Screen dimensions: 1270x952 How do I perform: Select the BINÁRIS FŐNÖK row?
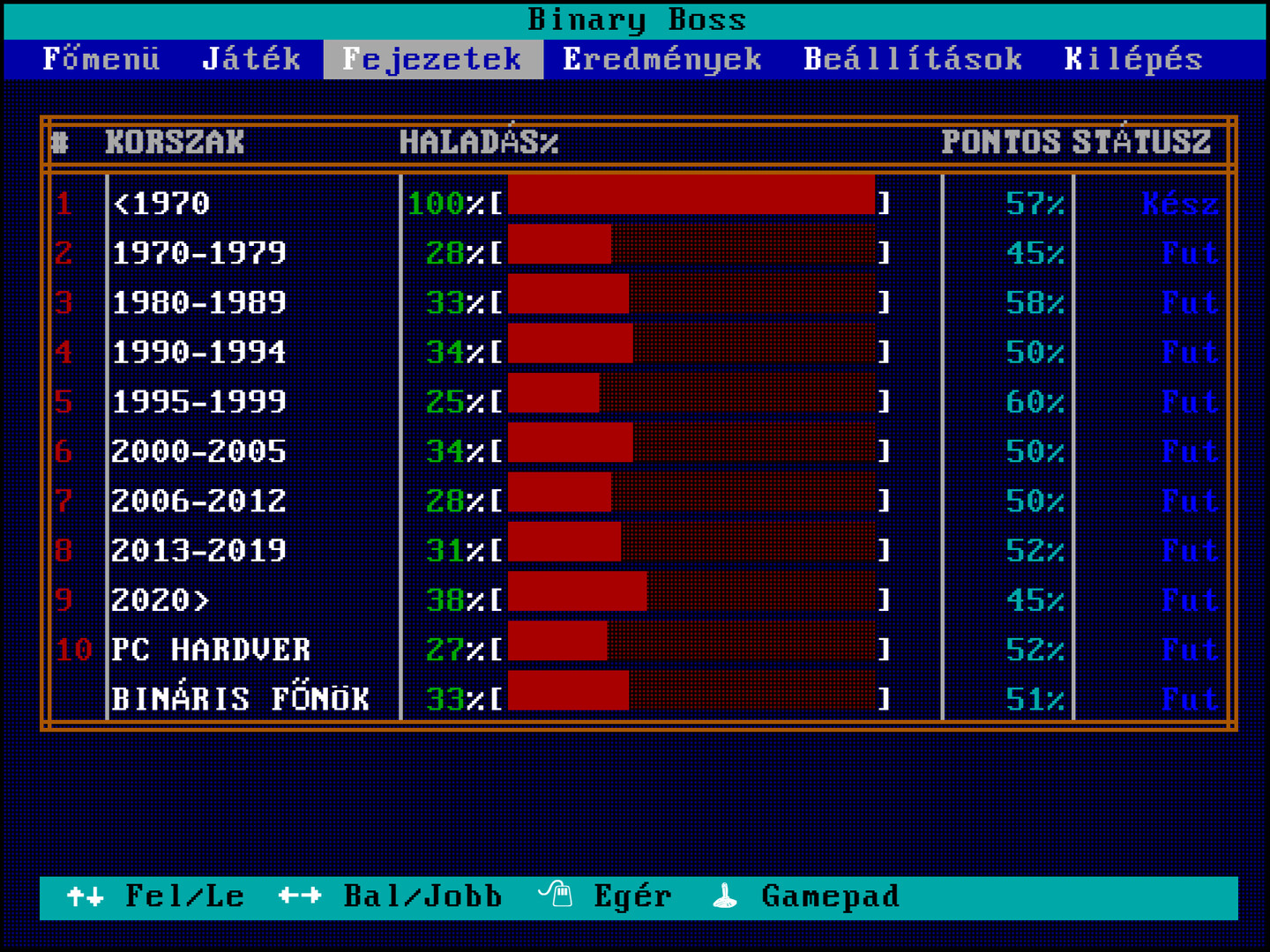point(240,699)
